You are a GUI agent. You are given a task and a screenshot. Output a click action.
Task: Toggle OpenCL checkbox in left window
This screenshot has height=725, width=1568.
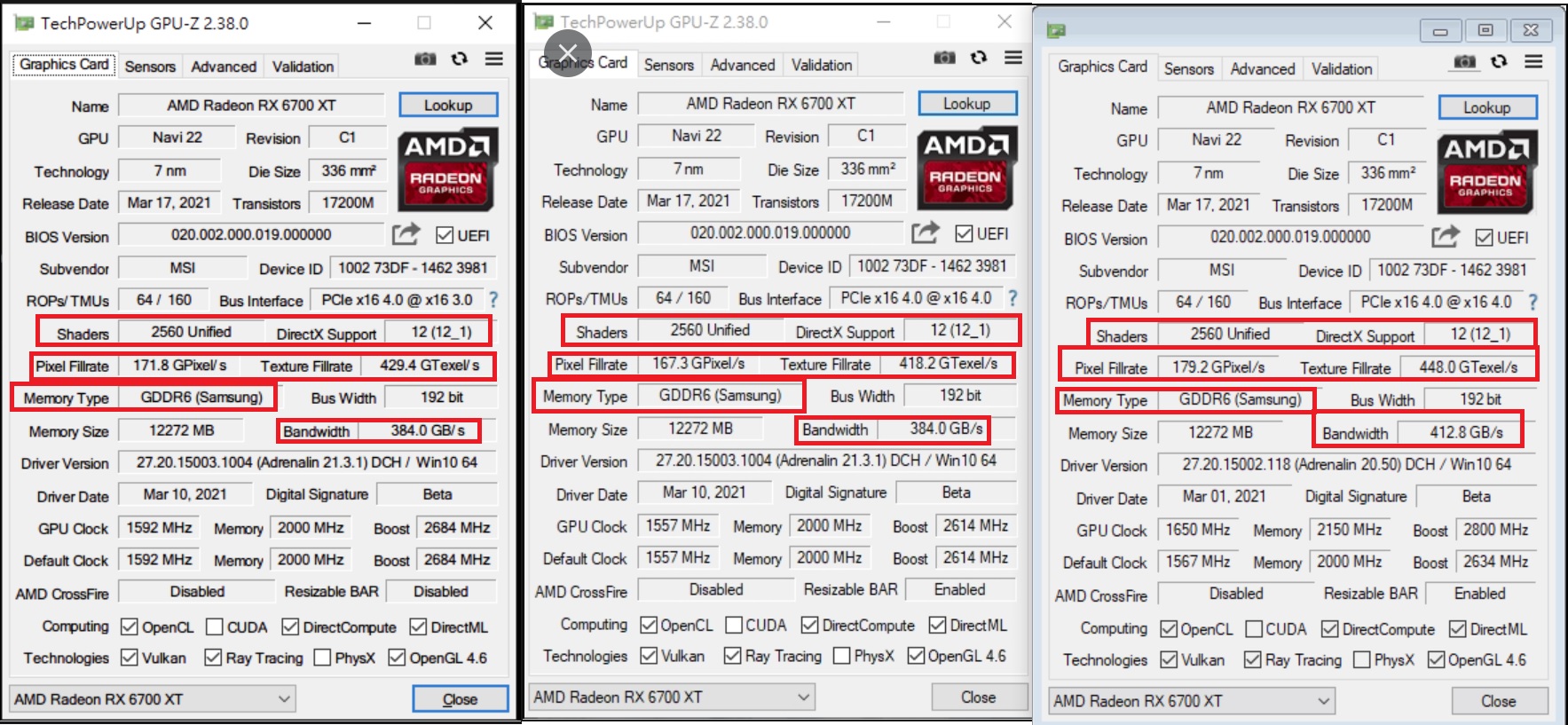(x=130, y=627)
